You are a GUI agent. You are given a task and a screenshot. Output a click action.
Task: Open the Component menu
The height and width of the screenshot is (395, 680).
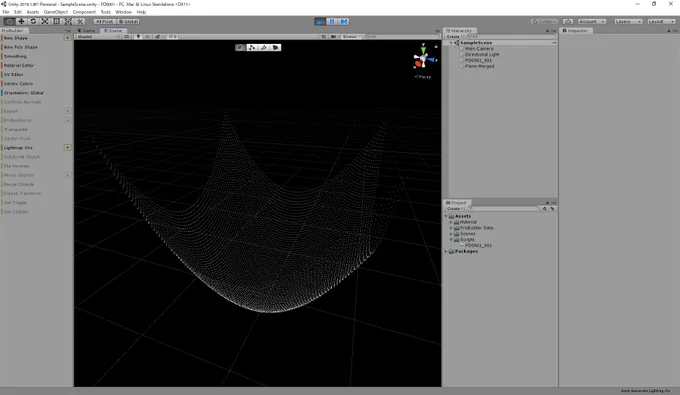84,12
